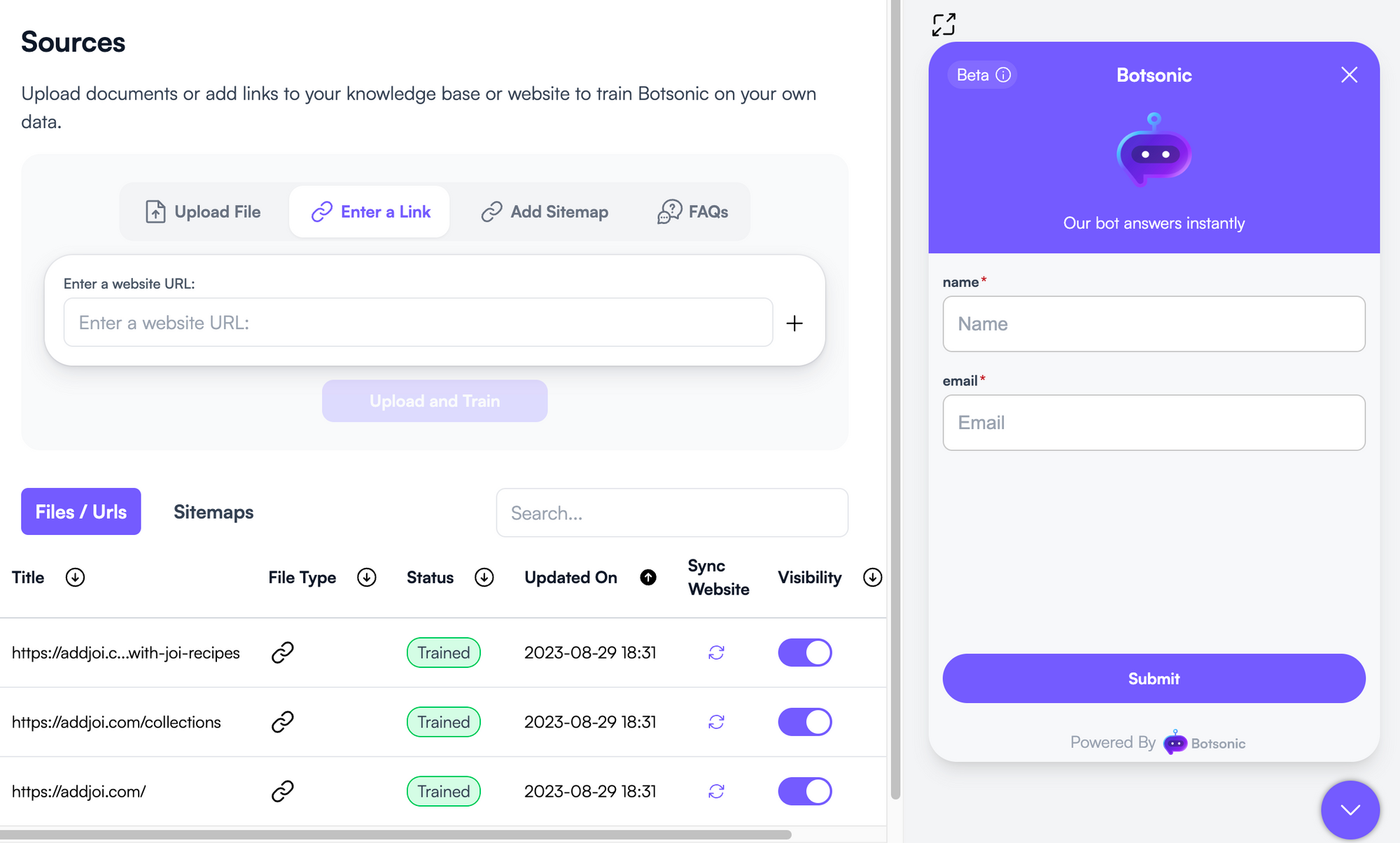Switch to the Sitemaps tab
The image size is (1400, 843).
click(x=213, y=511)
